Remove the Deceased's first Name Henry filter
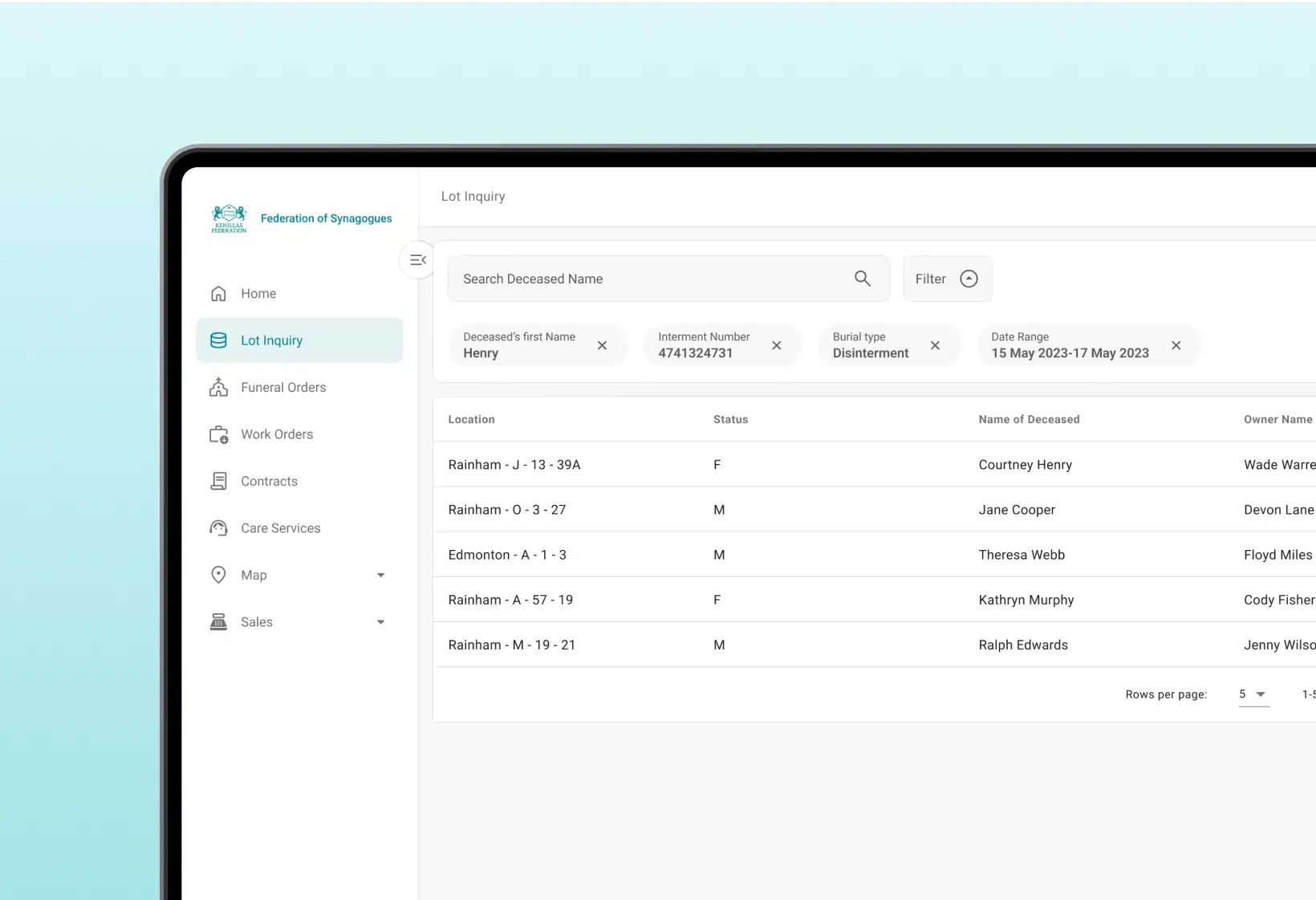Viewport: 1316px width, 900px height. [602, 345]
